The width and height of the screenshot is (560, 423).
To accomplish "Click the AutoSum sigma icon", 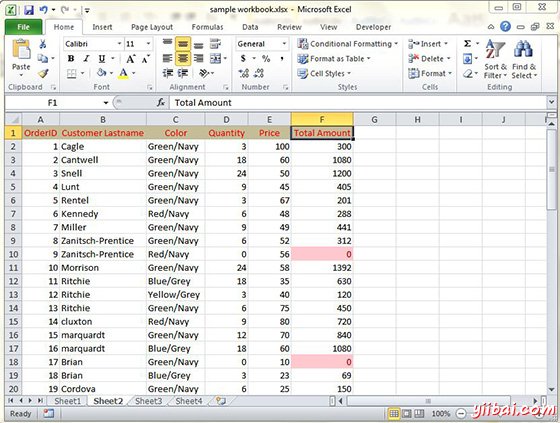I will click(467, 44).
